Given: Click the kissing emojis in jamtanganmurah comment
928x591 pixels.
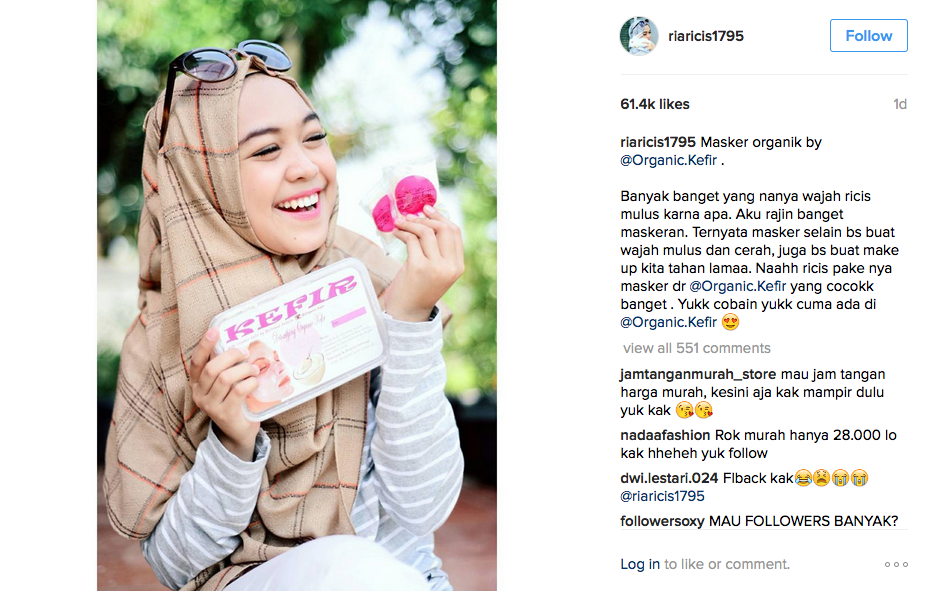Looking at the screenshot, I should coord(695,410).
